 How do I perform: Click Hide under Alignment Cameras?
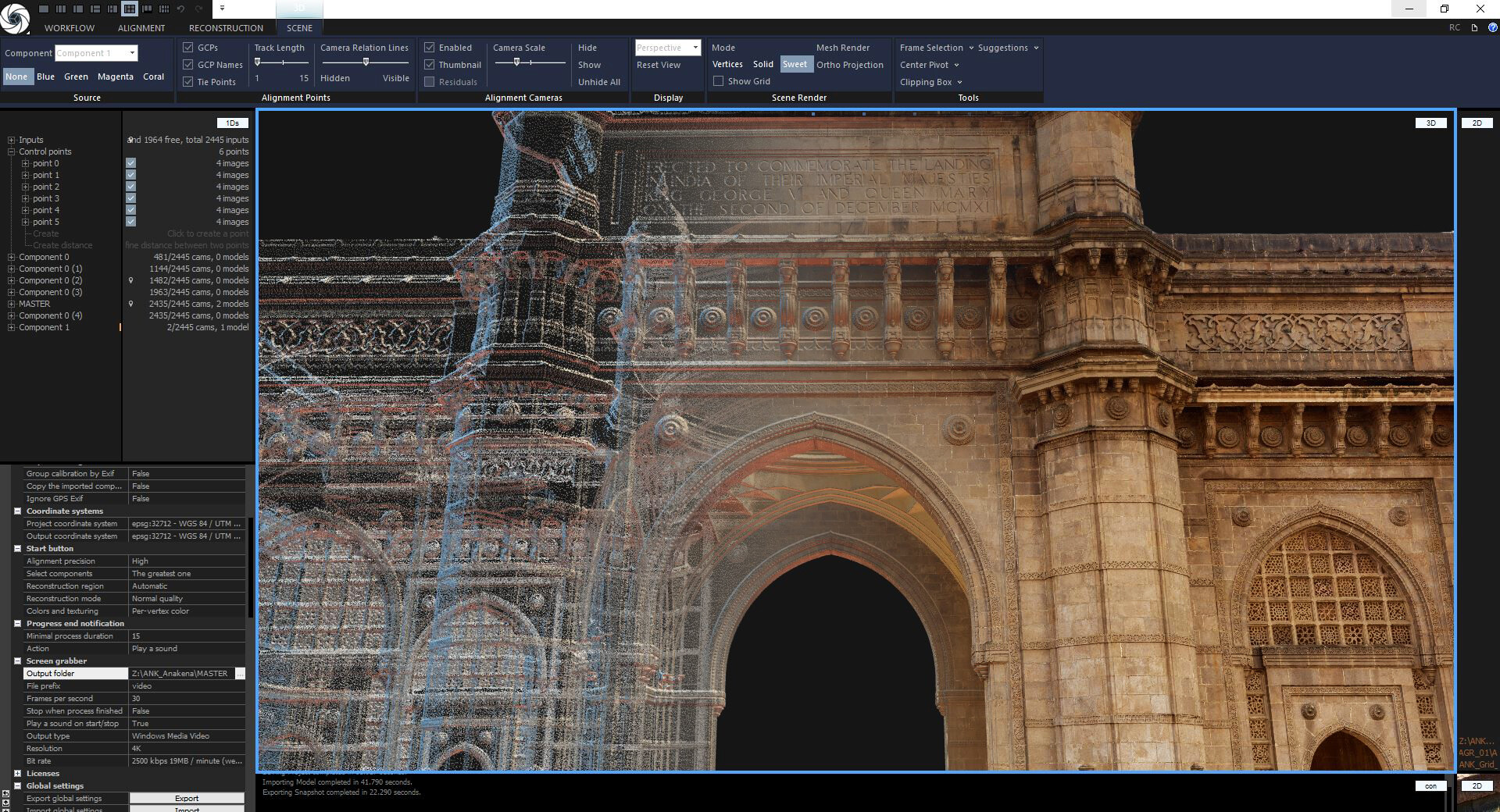[587, 48]
